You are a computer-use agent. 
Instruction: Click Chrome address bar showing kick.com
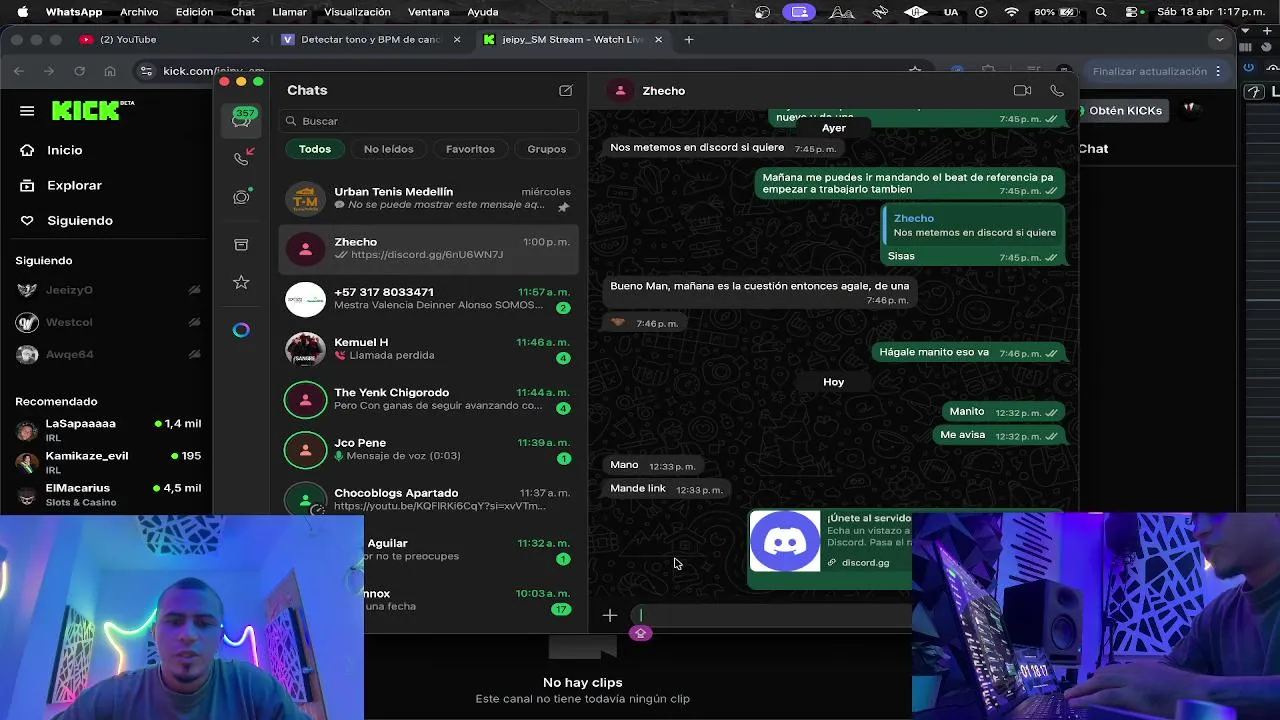pos(214,71)
